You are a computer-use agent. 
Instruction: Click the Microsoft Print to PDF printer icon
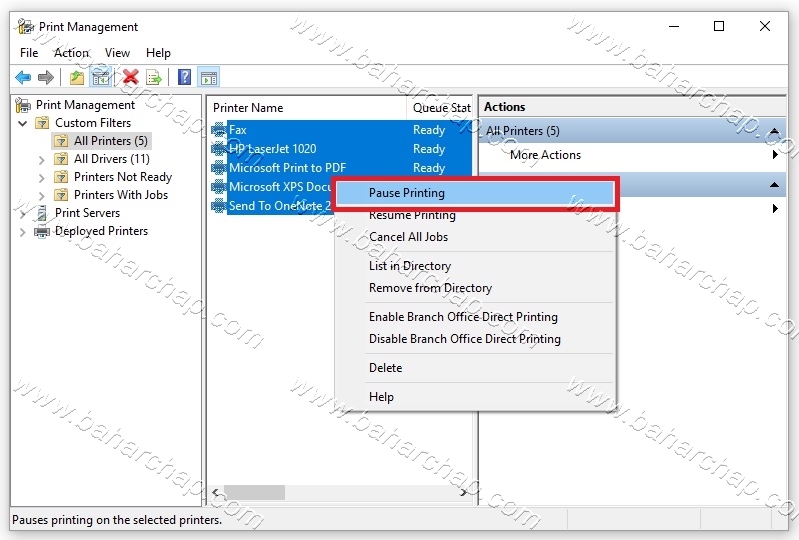click(219, 168)
